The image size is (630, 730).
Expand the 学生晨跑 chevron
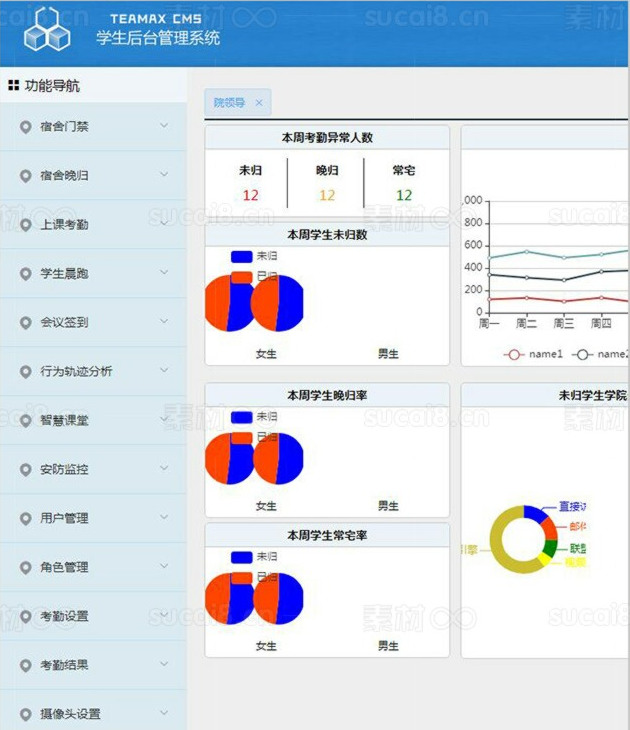pyautogui.click(x=164, y=272)
